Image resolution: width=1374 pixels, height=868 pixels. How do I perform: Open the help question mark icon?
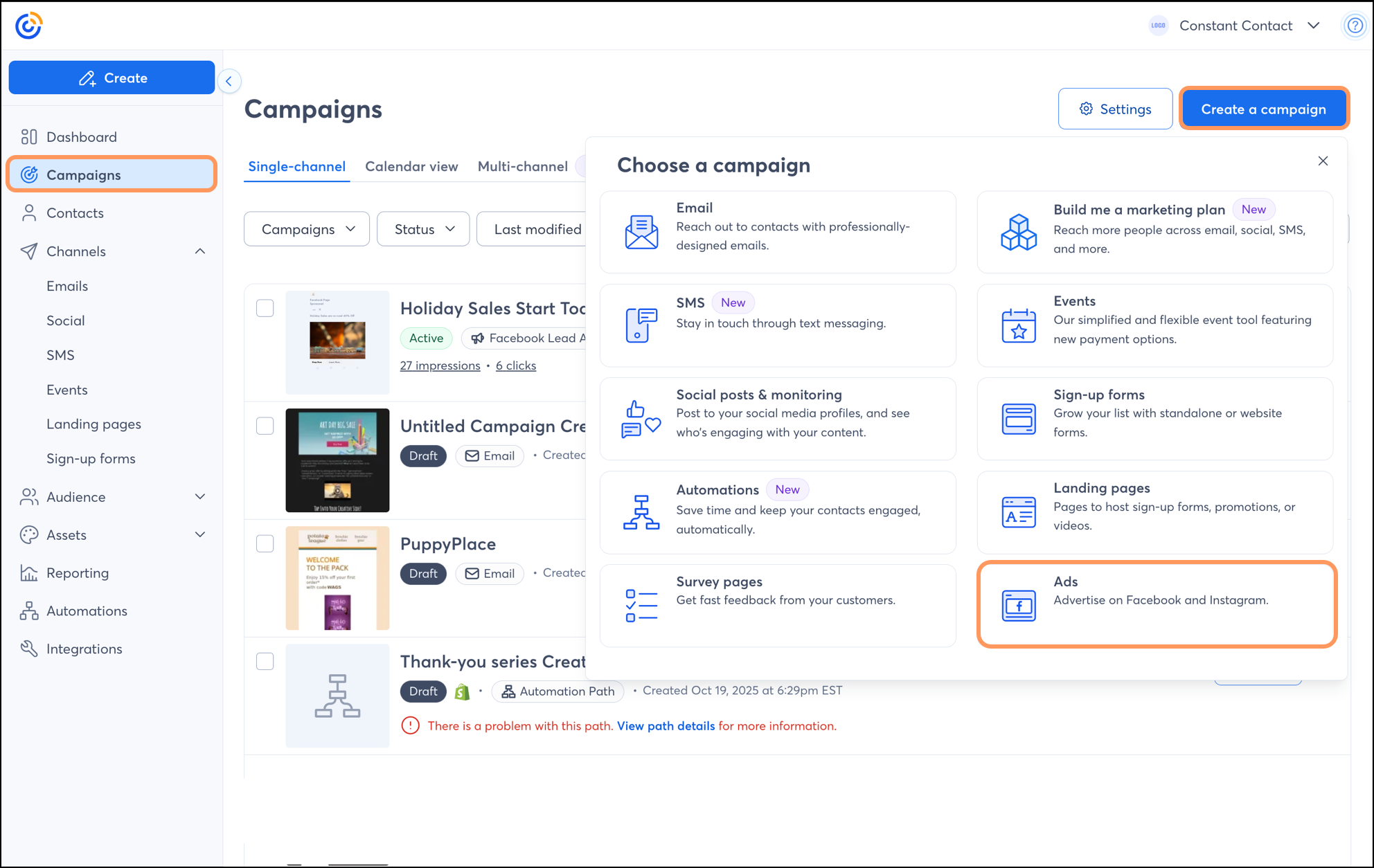(1355, 26)
